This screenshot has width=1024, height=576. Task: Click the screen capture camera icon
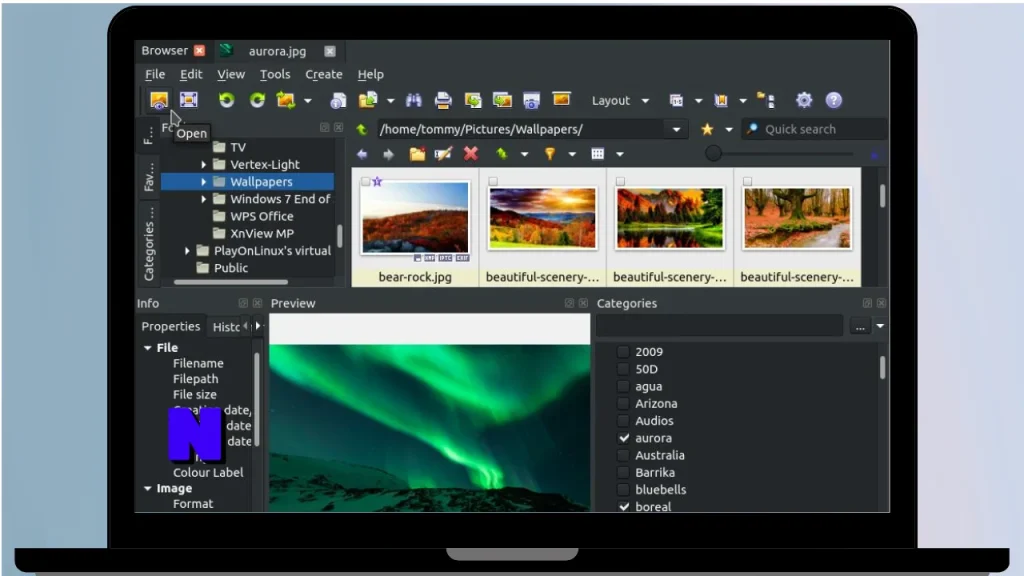[x=532, y=101]
